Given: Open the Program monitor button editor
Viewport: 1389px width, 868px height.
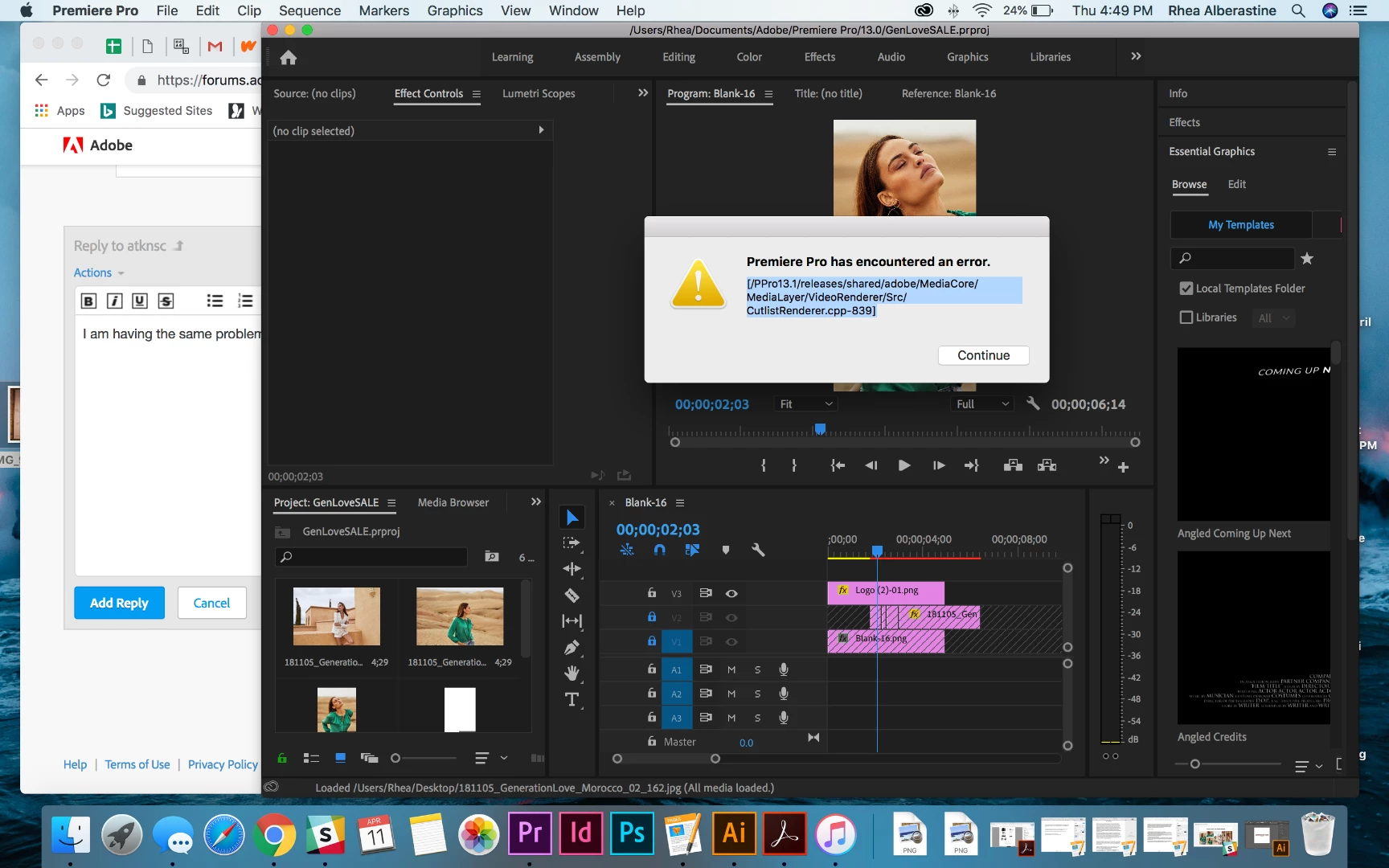Looking at the screenshot, I should (x=1123, y=467).
